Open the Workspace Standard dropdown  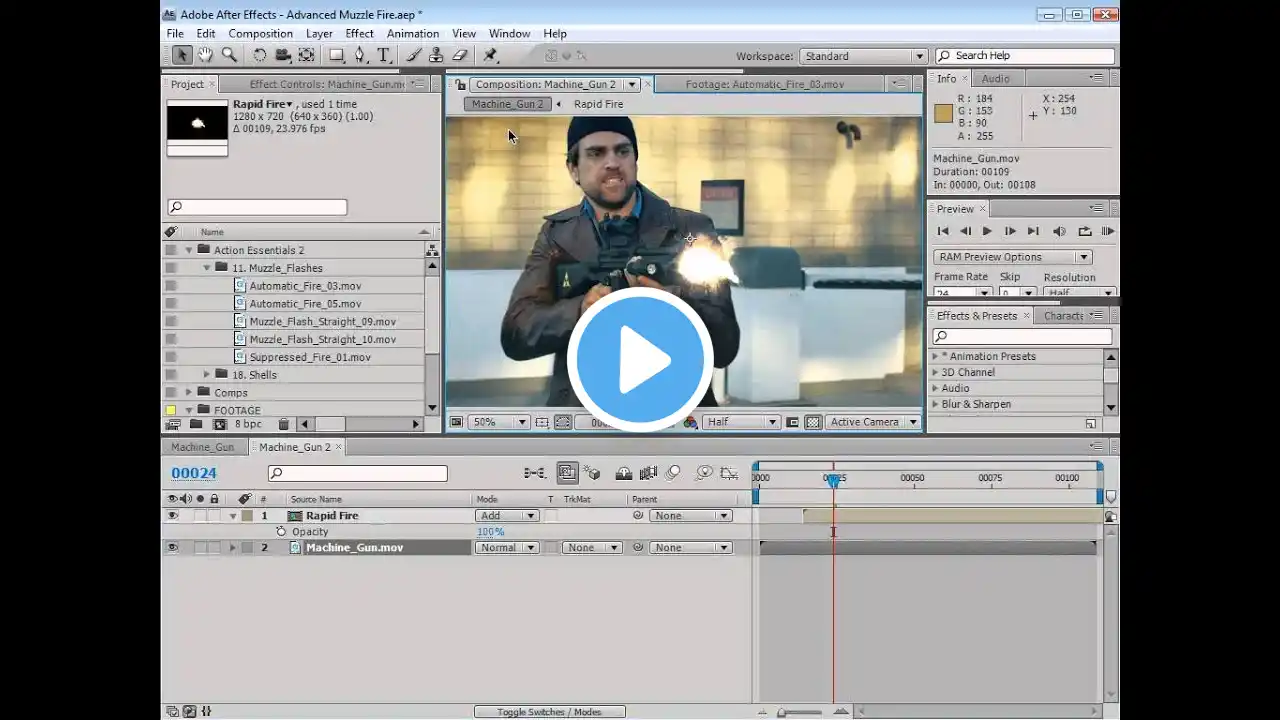pos(863,56)
